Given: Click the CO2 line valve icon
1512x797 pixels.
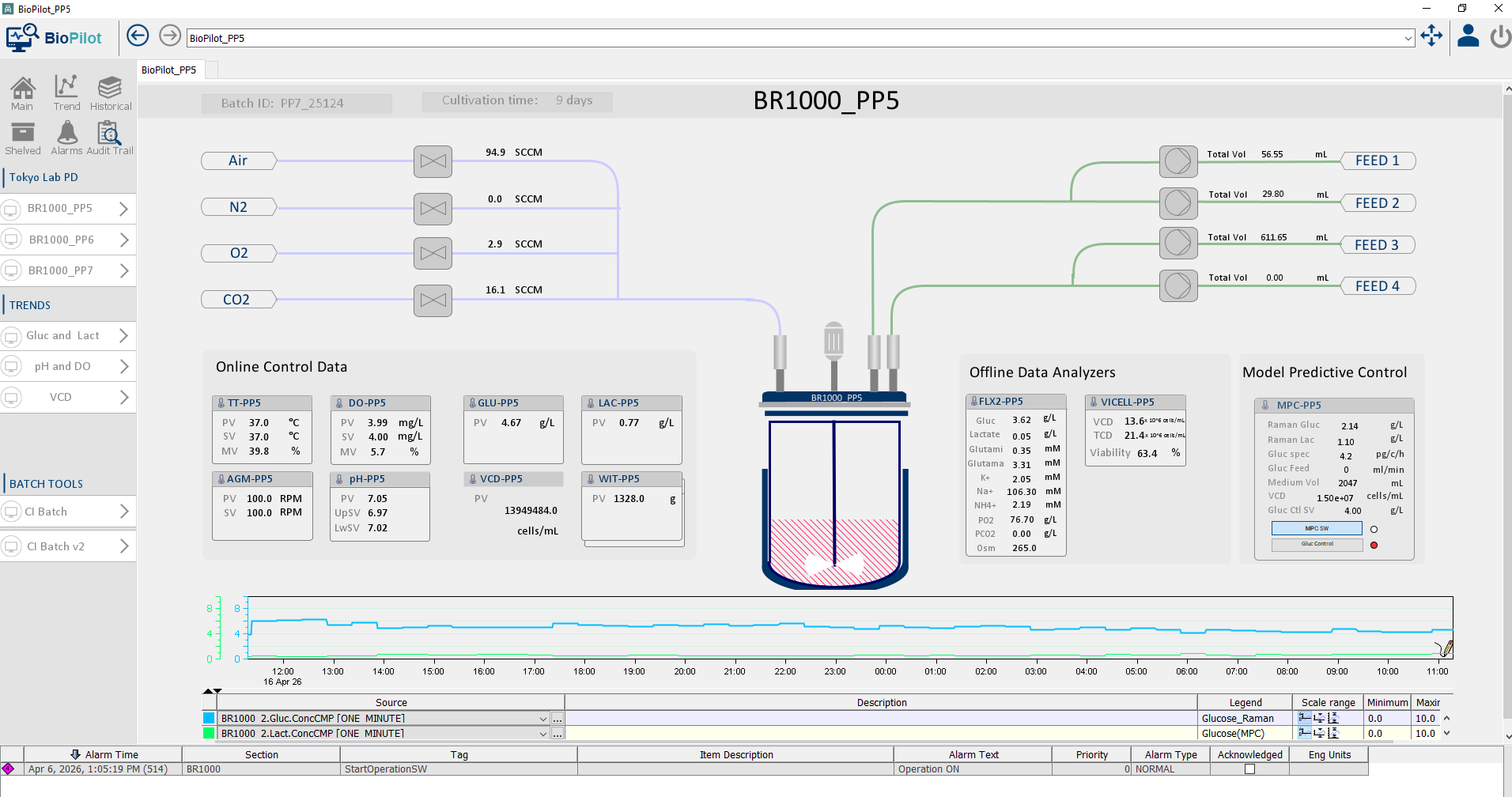Looking at the screenshot, I should [433, 300].
